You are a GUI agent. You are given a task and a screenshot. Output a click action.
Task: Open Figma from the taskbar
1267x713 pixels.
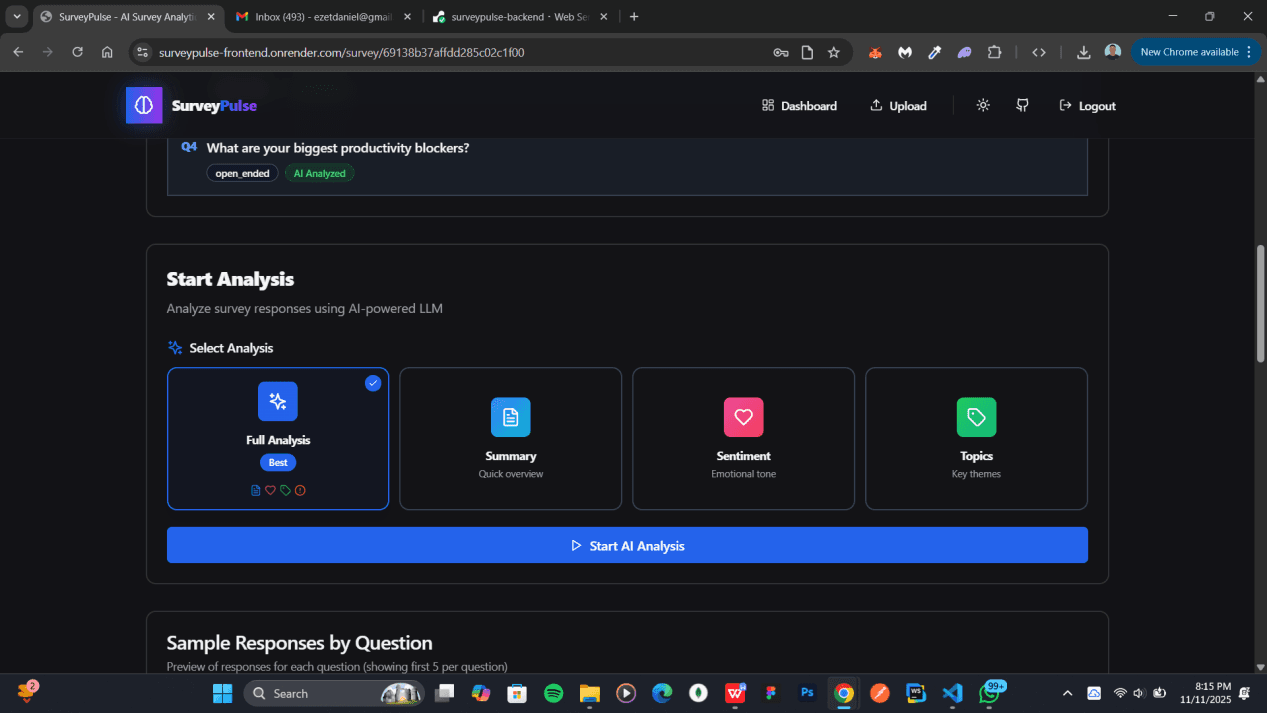point(771,693)
